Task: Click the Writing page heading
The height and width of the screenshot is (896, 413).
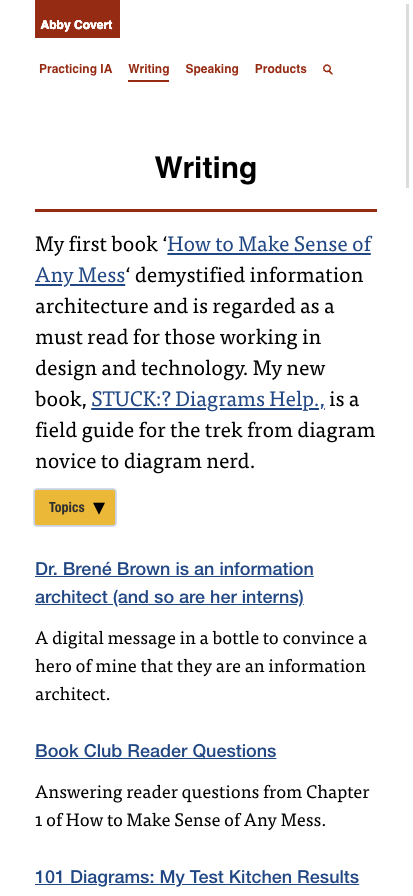Action: pyautogui.click(x=206, y=167)
